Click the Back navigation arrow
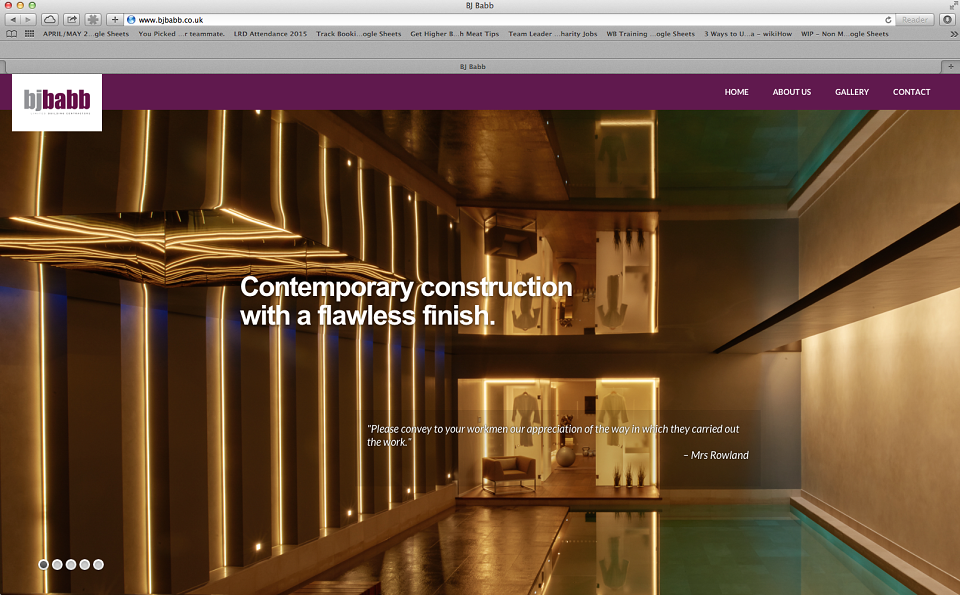Viewport: 960px width, 595px height. [x=12, y=18]
